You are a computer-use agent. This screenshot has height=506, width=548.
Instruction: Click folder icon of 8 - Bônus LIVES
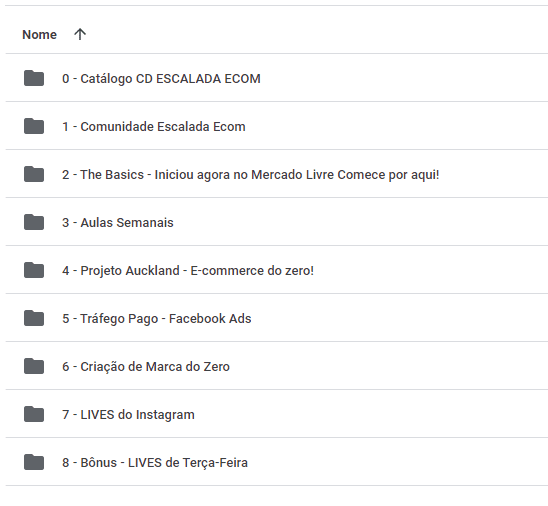(34, 462)
